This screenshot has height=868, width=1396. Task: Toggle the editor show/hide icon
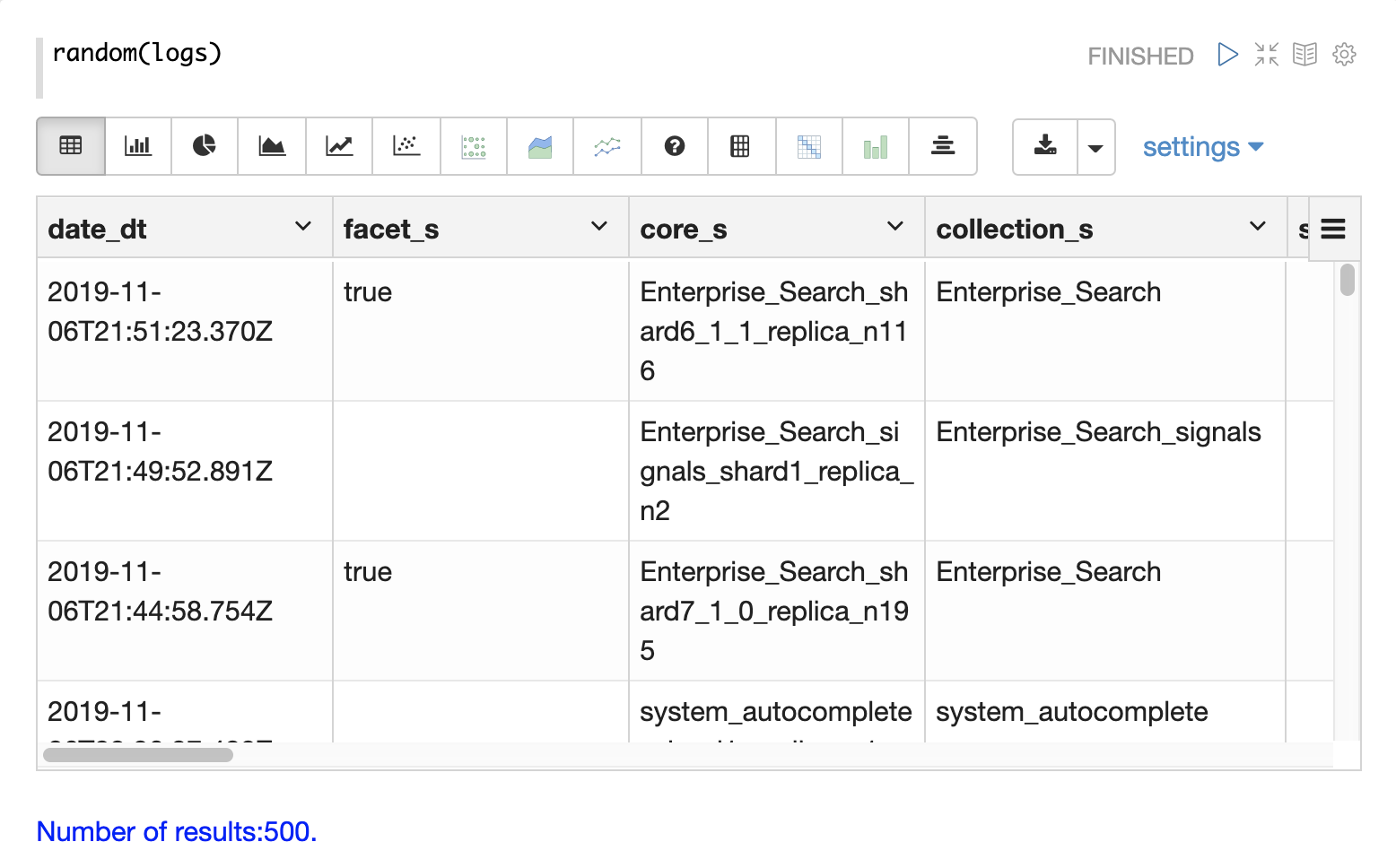click(1266, 55)
